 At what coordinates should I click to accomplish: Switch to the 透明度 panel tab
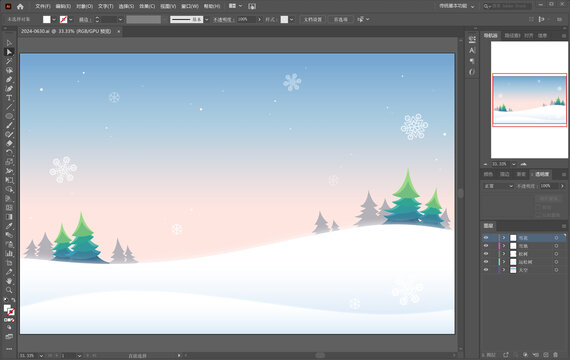(542, 174)
